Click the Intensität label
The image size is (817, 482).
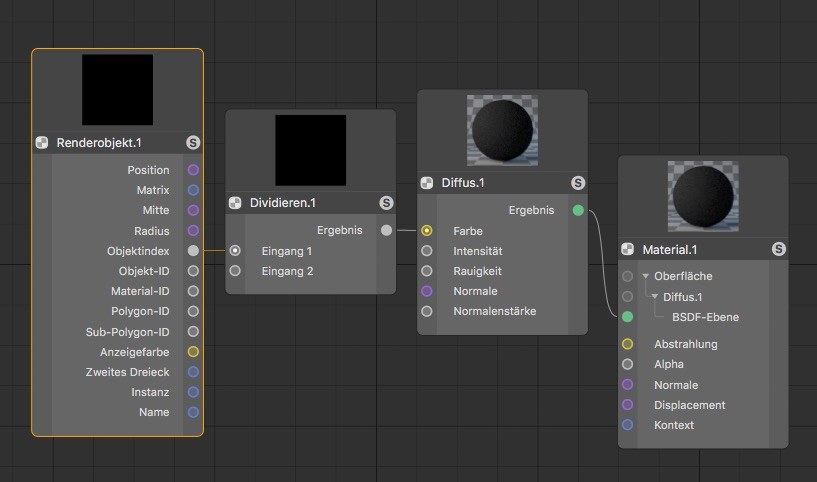(x=478, y=251)
